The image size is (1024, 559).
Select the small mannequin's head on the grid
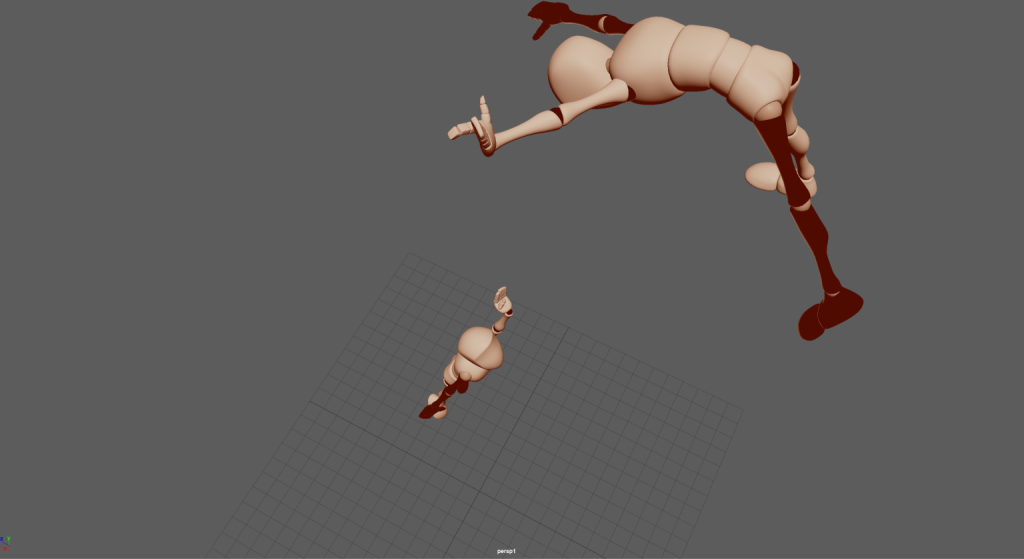coord(482,345)
